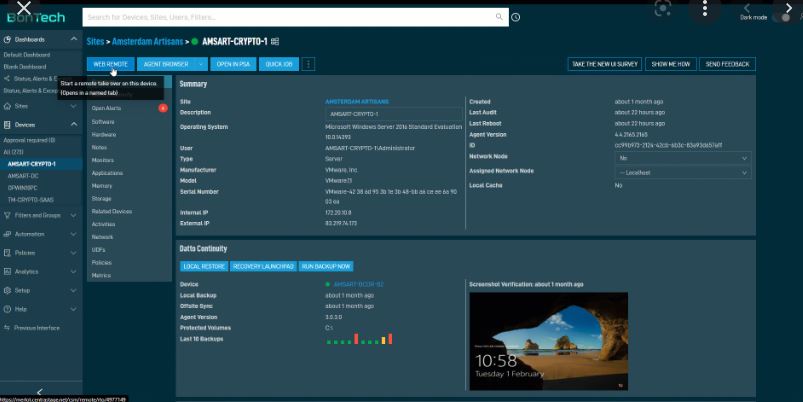Collapse the sidebar with the bottom arrow
The height and width of the screenshot is (402, 803).
(x=40, y=392)
